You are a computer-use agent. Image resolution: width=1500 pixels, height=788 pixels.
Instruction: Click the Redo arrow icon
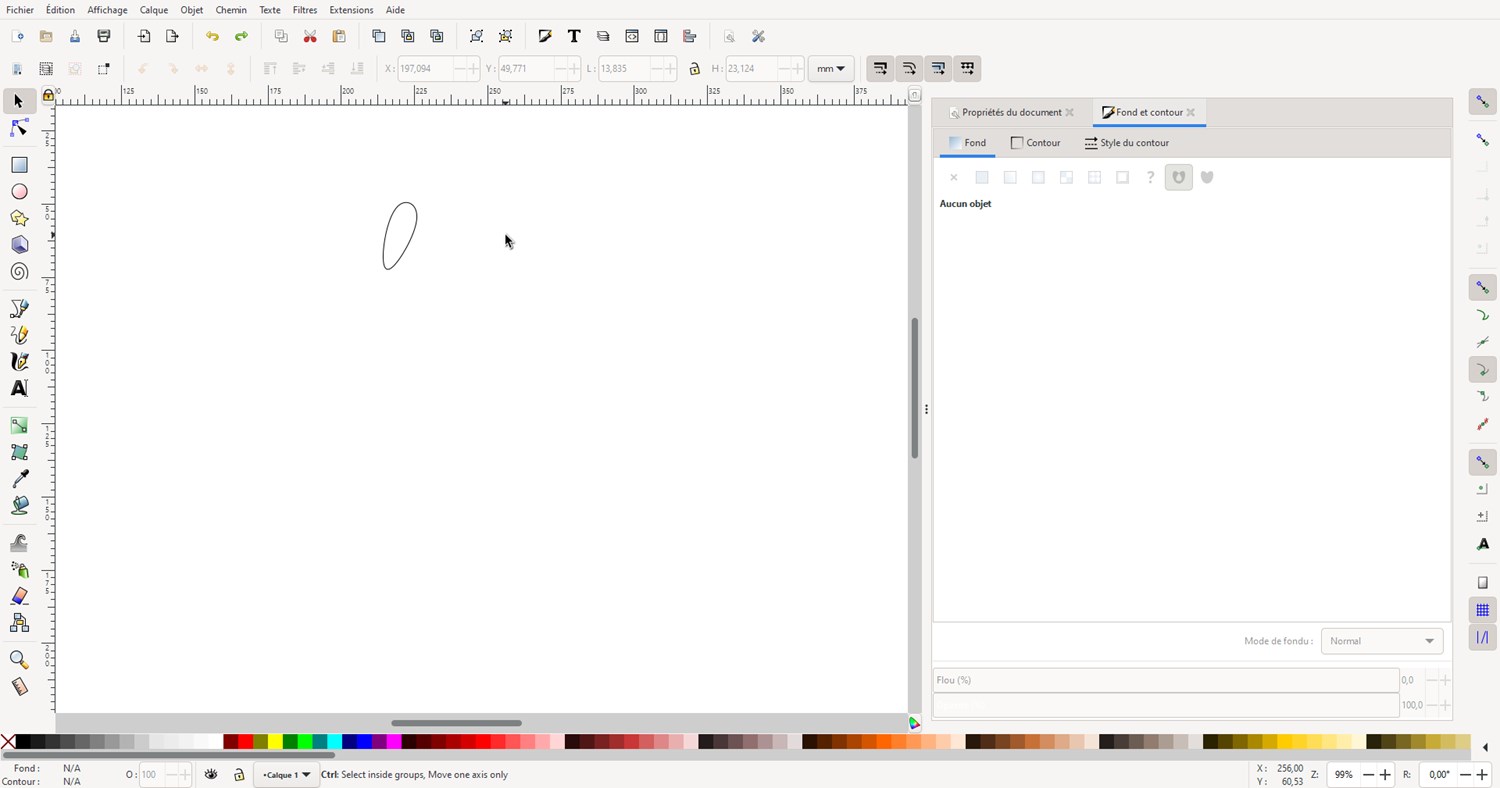click(x=241, y=36)
